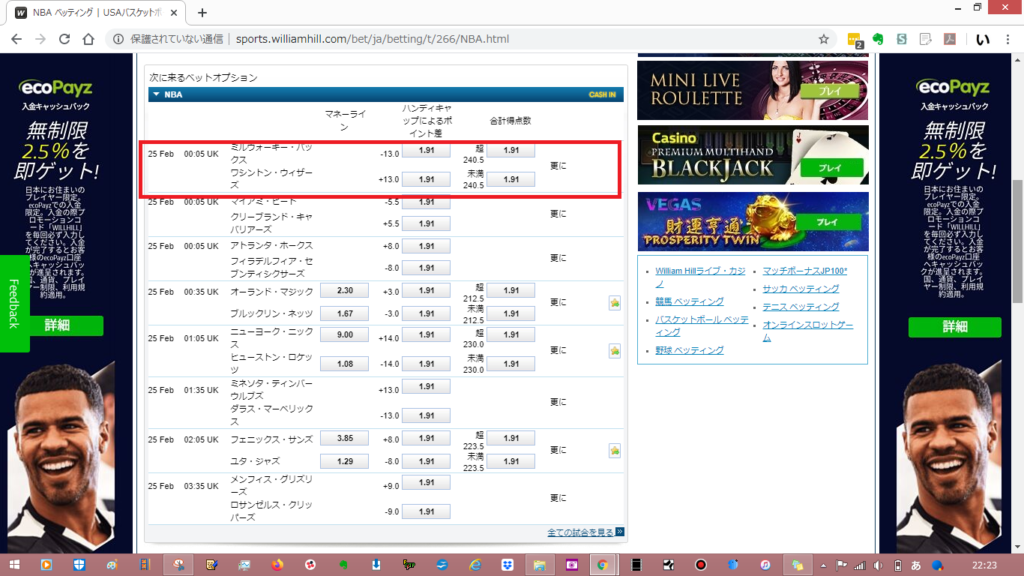The width and height of the screenshot is (1024, 576).
Task: Click the address bar URL
Action: pos(372,39)
